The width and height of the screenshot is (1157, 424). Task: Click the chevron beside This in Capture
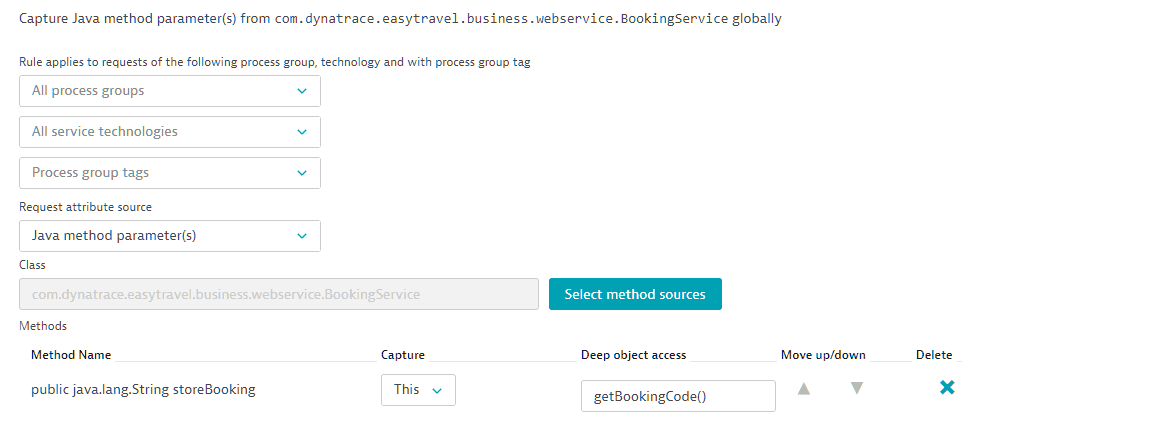437,390
